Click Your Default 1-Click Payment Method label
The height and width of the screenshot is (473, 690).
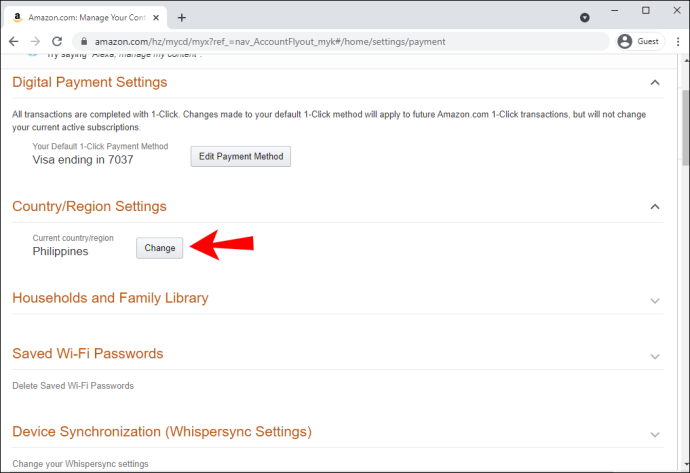pos(100,147)
